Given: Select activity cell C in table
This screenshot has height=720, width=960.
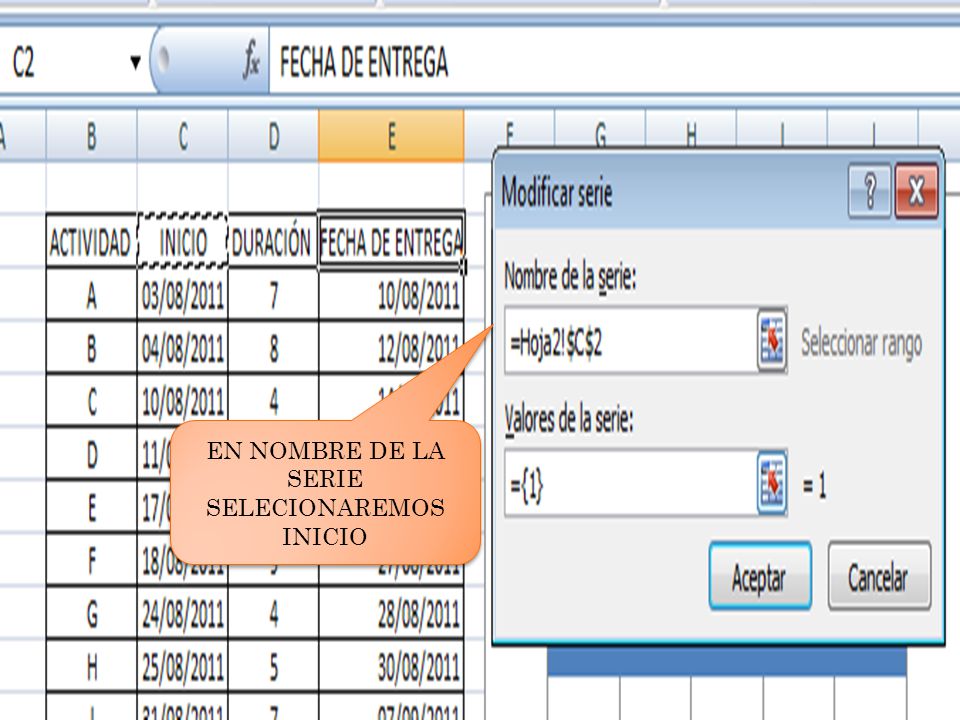Looking at the screenshot, I should (91, 401).
